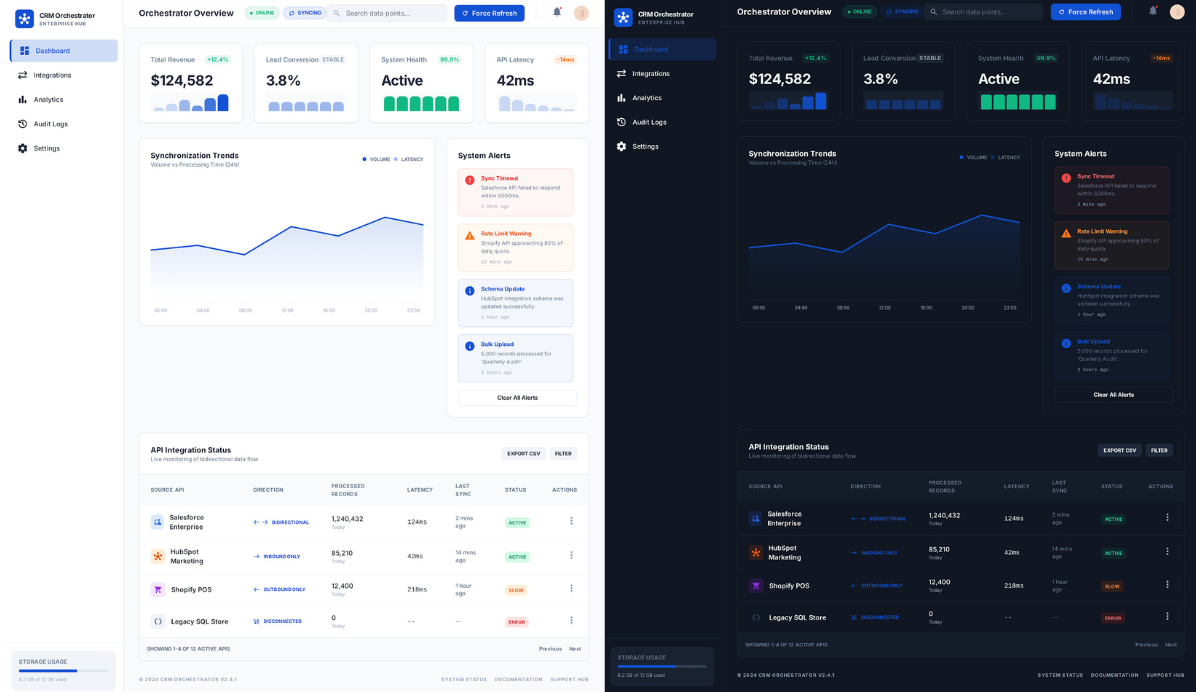The image size is (1196, 692).
Task: Click Export CSV in the light theme table
Action: 523,453
